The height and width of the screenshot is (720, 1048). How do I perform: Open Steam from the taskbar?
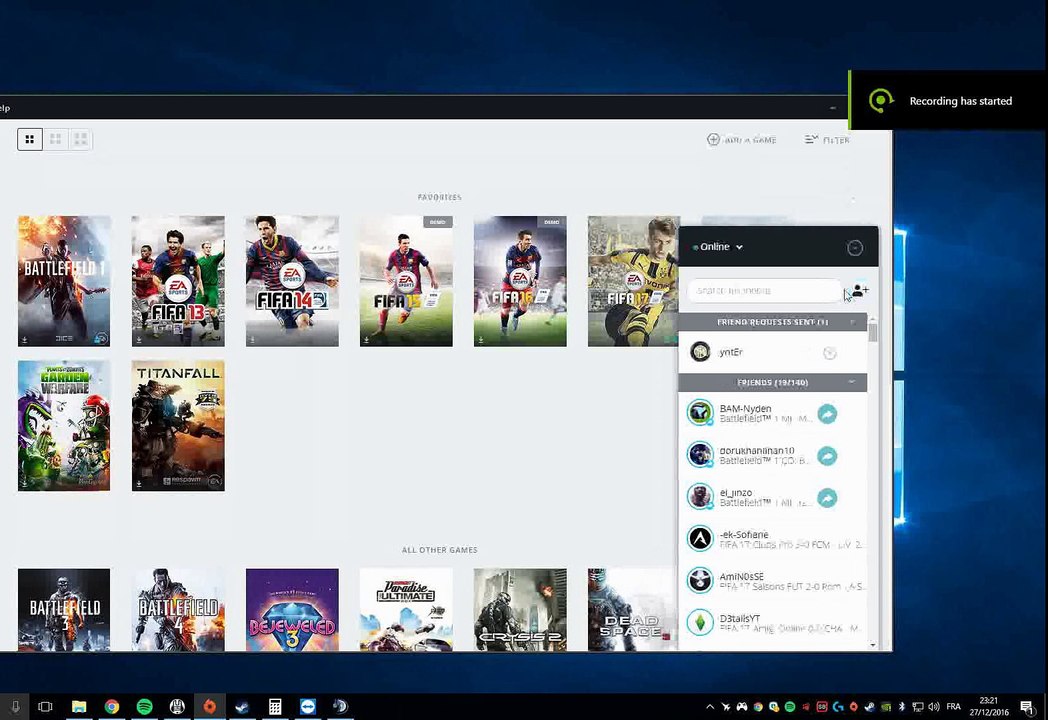tap(242, 707)
